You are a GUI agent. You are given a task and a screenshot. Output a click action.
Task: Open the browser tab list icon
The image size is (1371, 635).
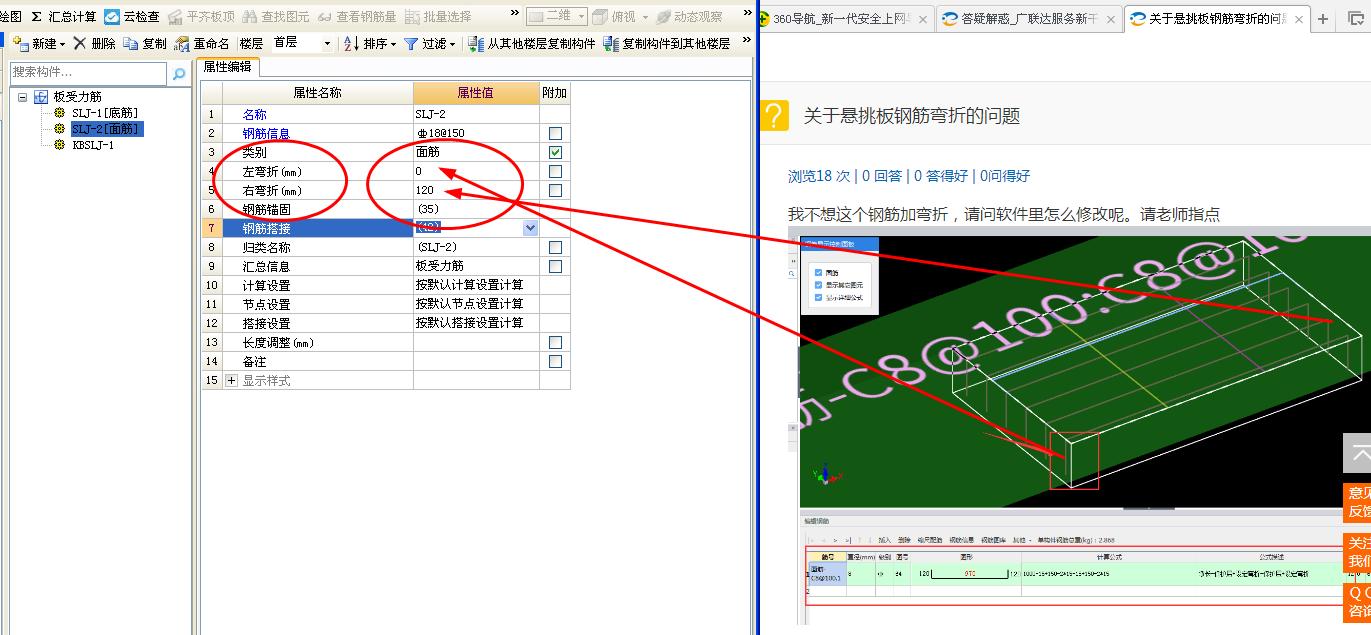click(x=1358, y=19)
